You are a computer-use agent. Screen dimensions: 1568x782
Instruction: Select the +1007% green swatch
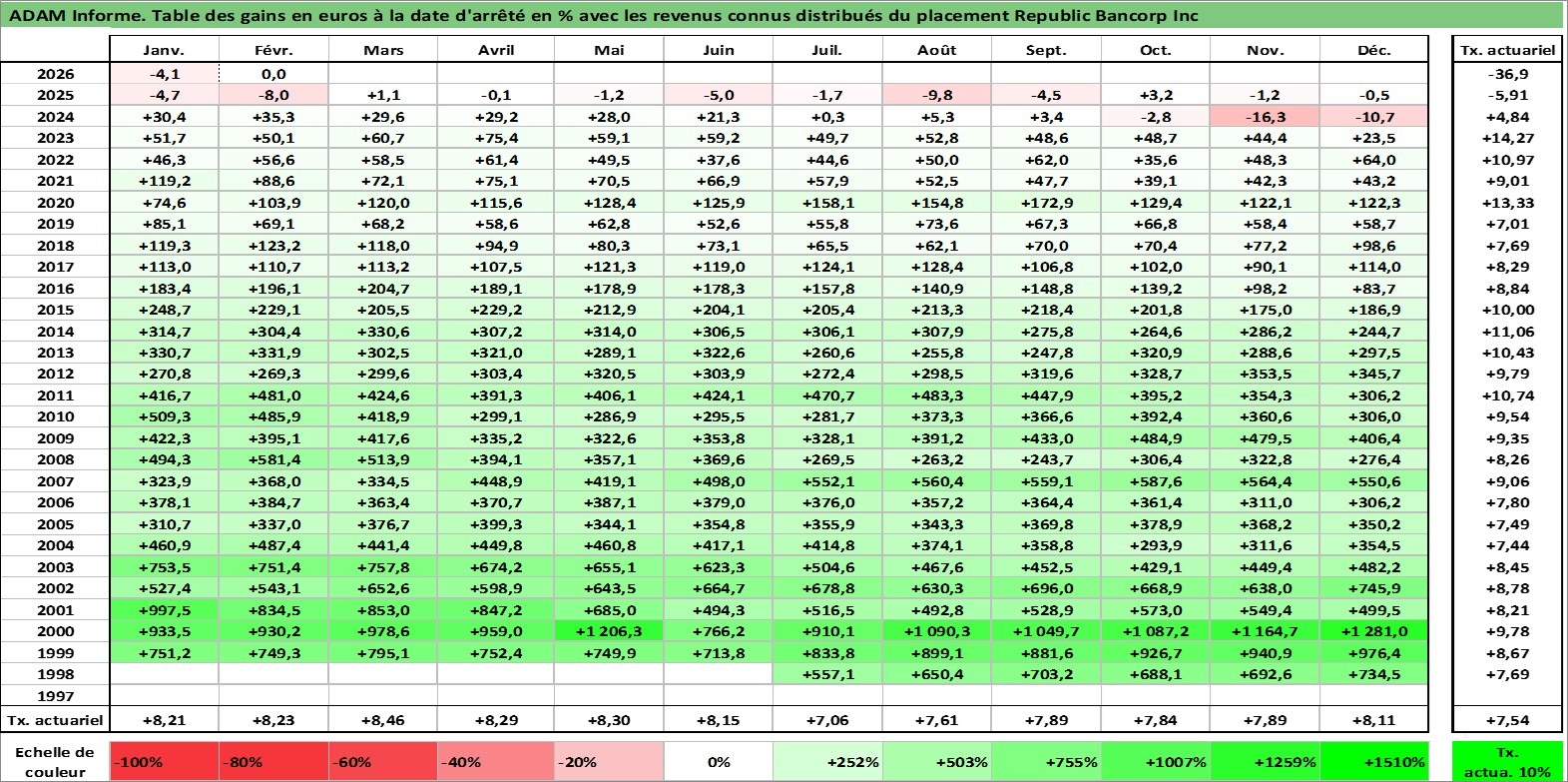point(1156,761)
